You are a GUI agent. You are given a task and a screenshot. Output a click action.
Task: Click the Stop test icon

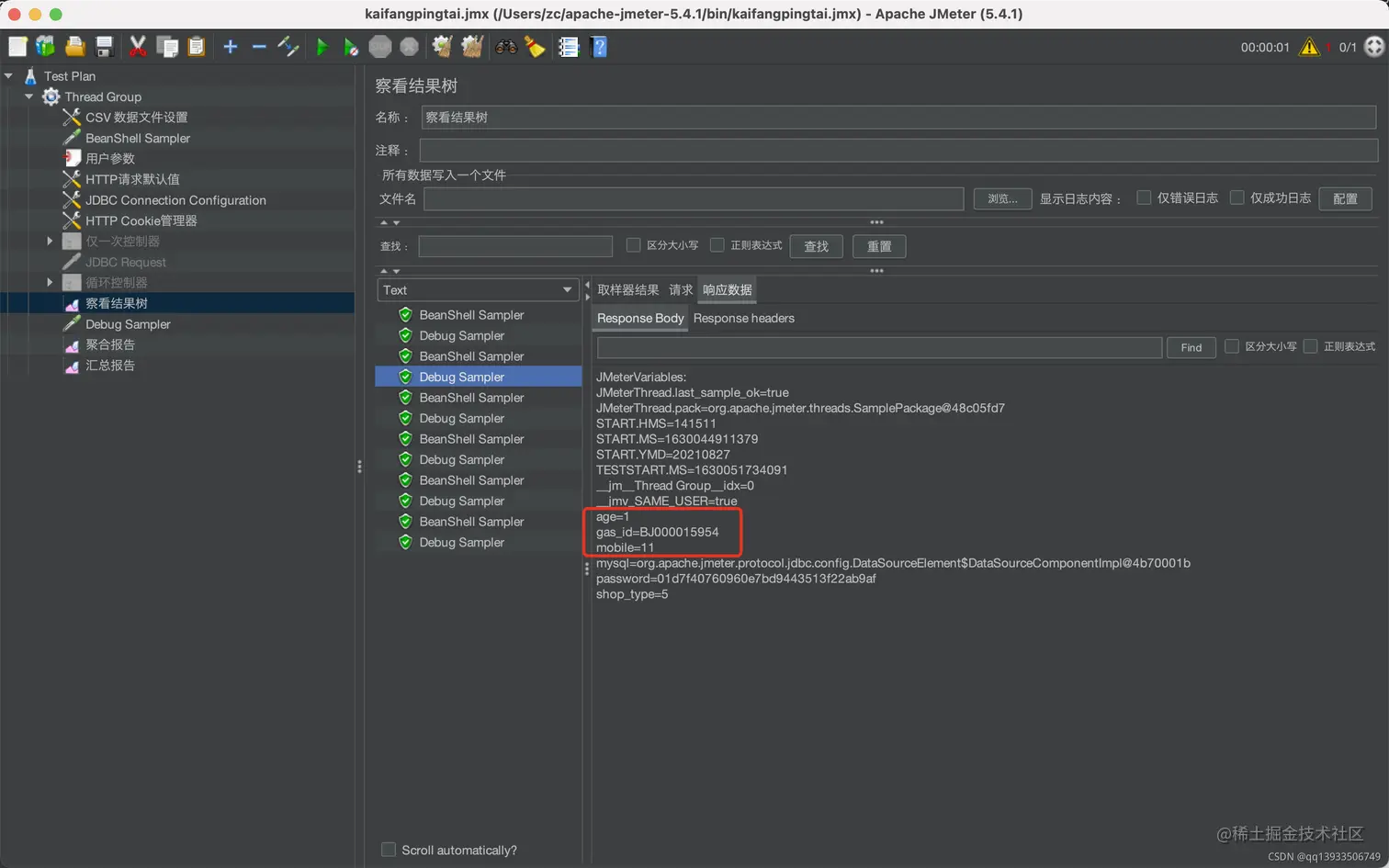(x=380, y=46)
